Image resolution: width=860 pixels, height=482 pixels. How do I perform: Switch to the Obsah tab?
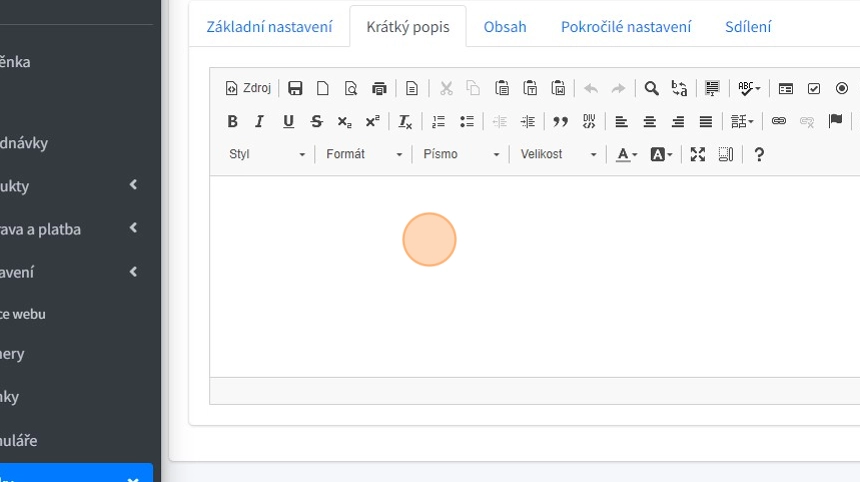tap(505, 27)
